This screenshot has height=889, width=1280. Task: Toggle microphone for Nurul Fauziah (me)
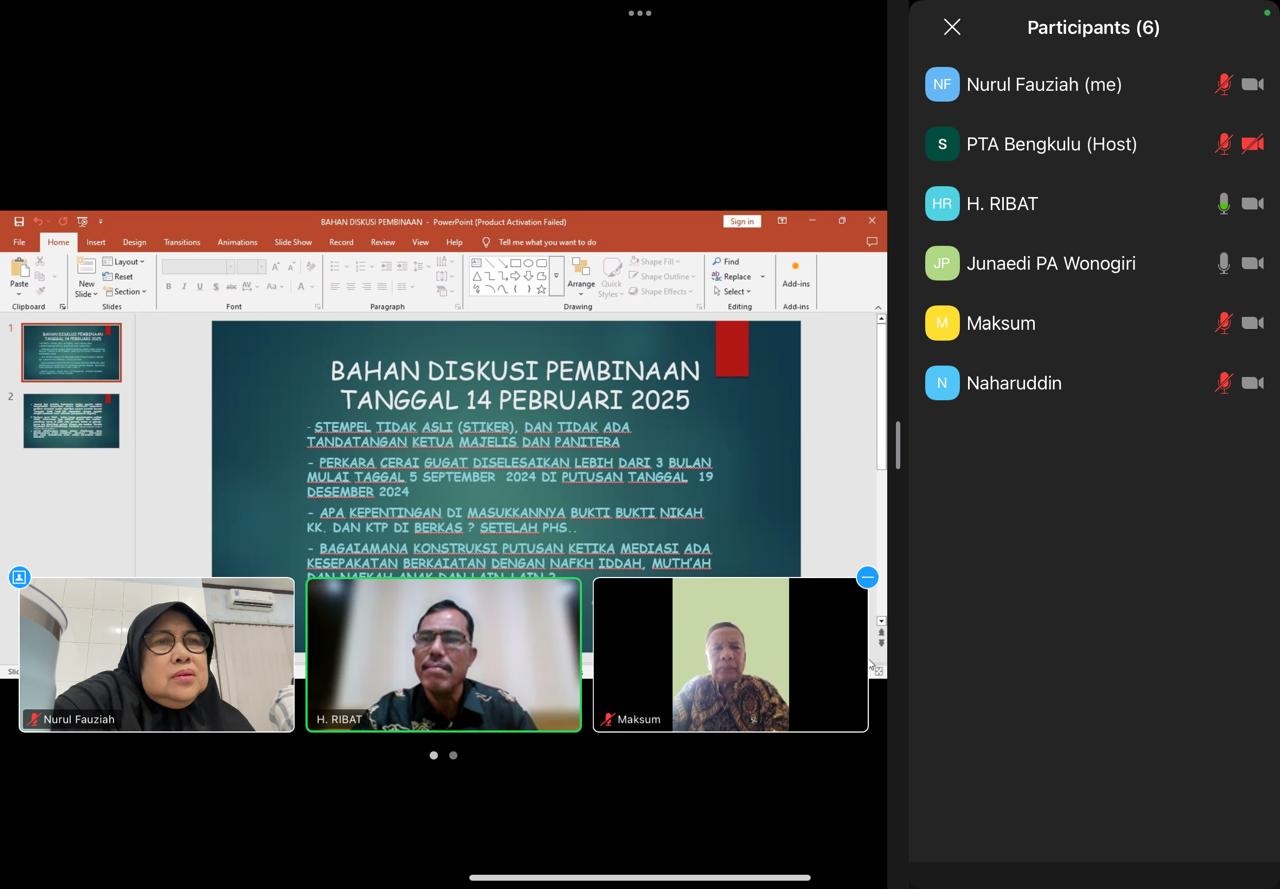click(x=1223, y=85)
